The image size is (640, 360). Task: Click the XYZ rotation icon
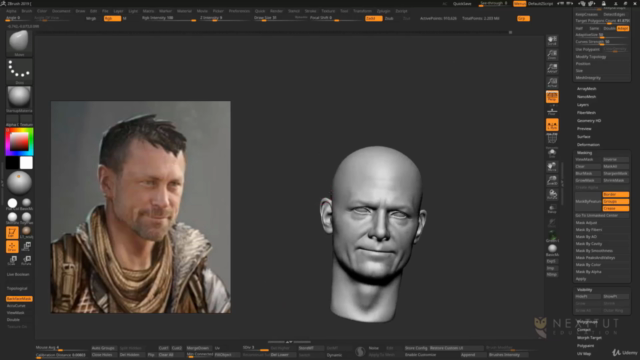(x=552, y=139)
